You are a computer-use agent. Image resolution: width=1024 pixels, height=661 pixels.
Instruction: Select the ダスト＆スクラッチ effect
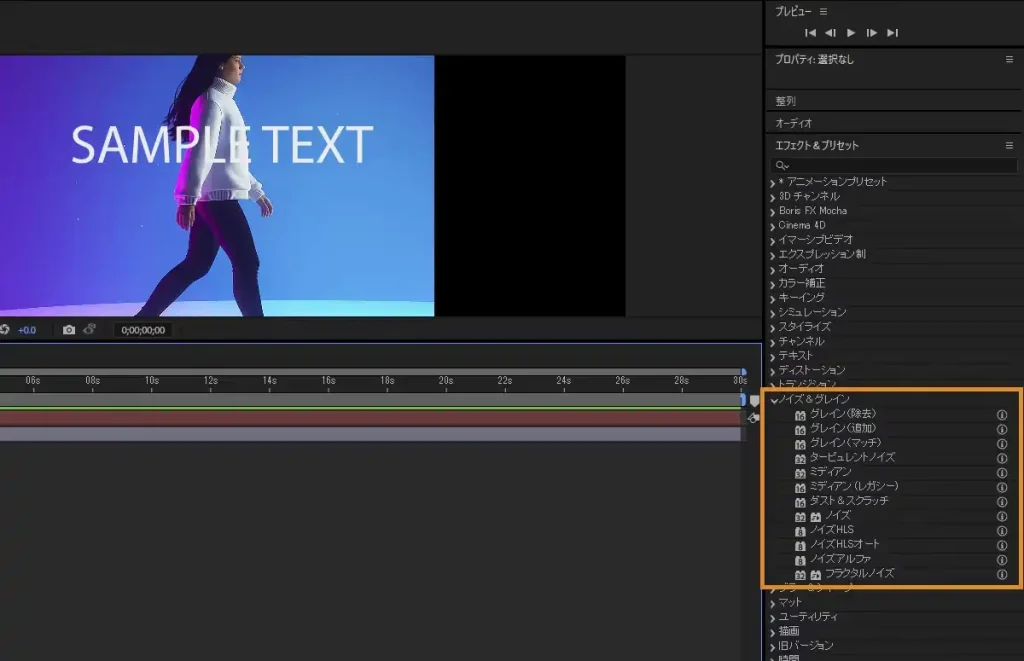click(x=848, y=501)
